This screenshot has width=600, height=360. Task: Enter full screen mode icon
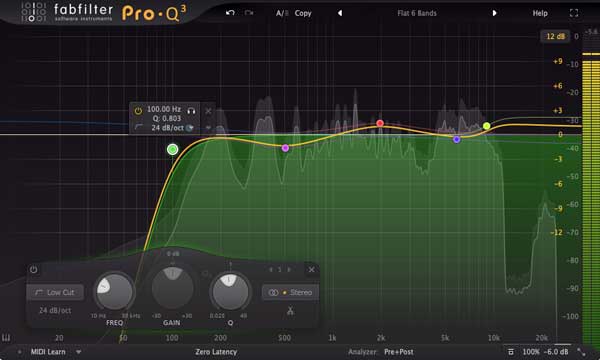click(574, 13)
